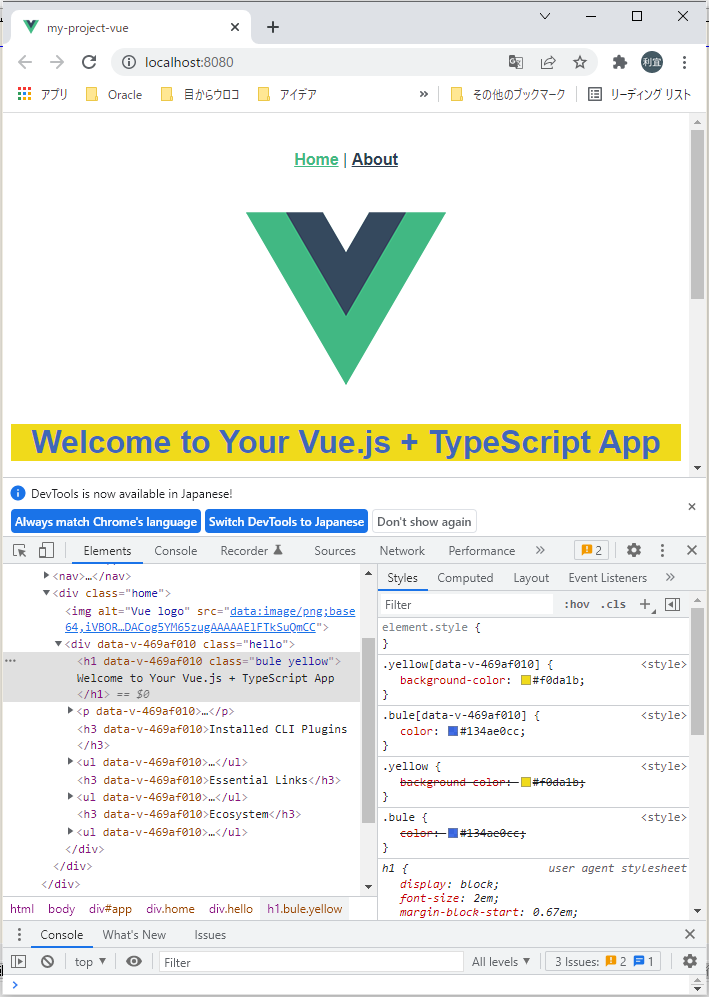
Task: View site information icon in address bar
Action: tap(129, 62)
